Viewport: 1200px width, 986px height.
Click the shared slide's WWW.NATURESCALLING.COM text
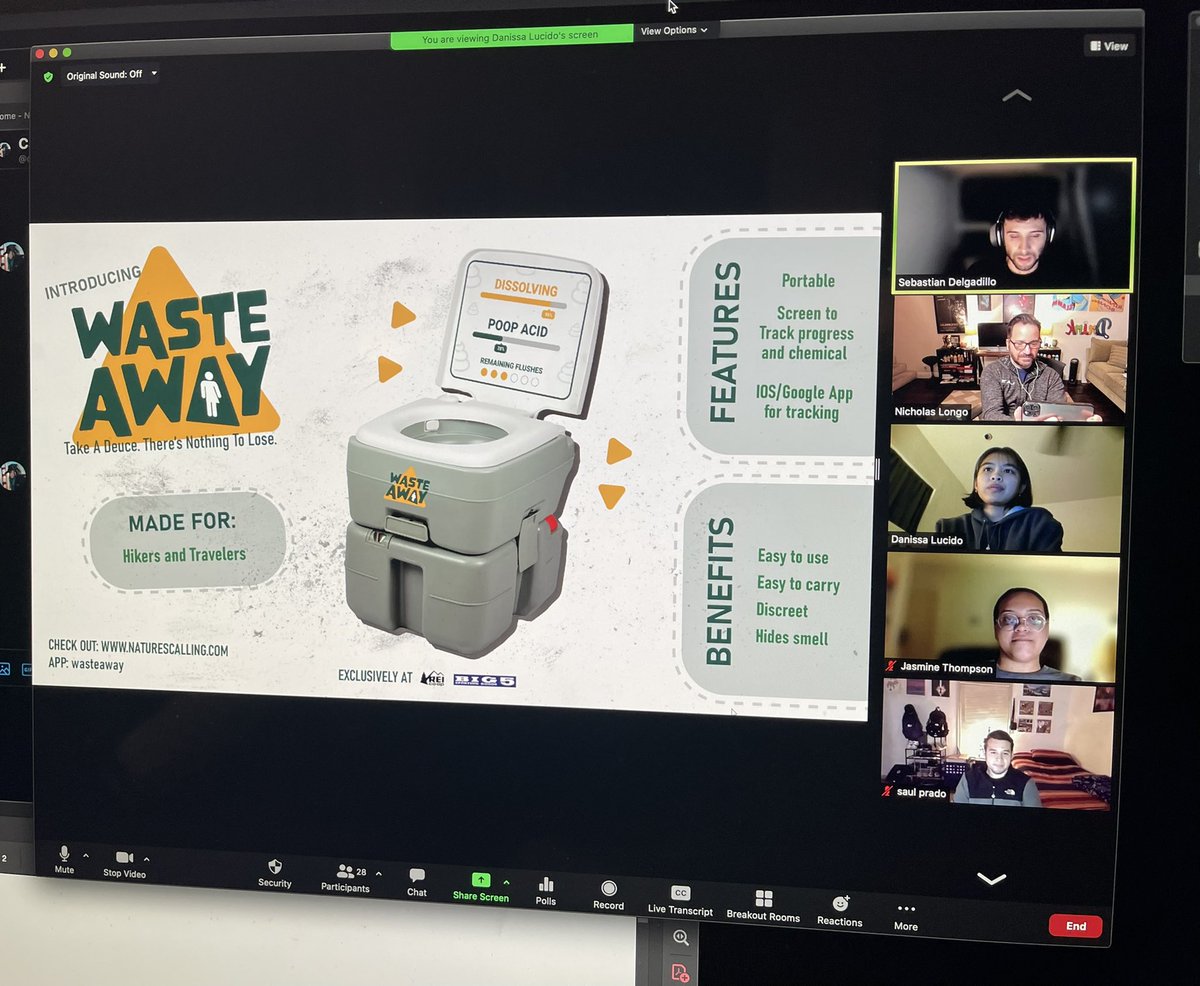click(x=164, y=648)
